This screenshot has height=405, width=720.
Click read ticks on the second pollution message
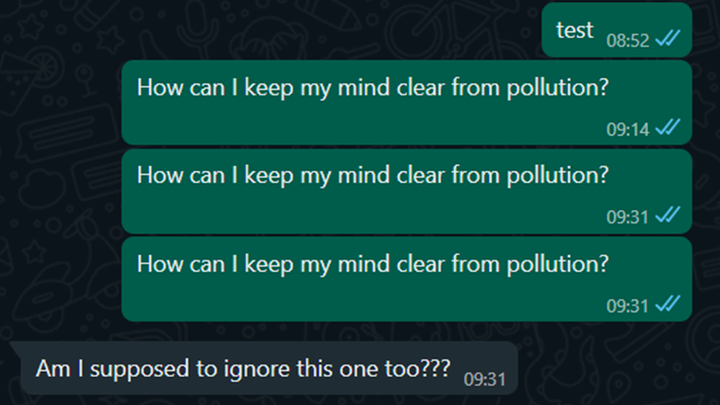(x=668, y=214)
